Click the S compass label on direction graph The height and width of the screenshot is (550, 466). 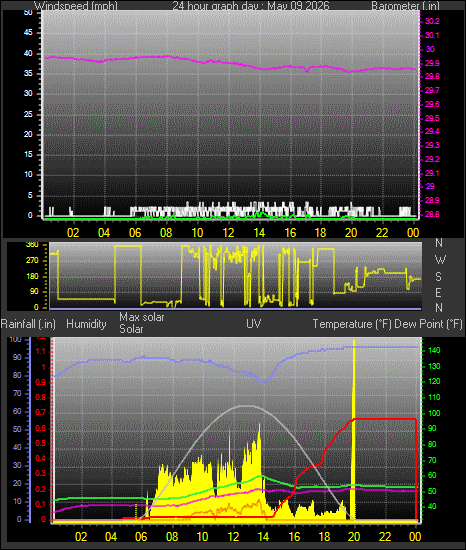[x=438, y=277]
